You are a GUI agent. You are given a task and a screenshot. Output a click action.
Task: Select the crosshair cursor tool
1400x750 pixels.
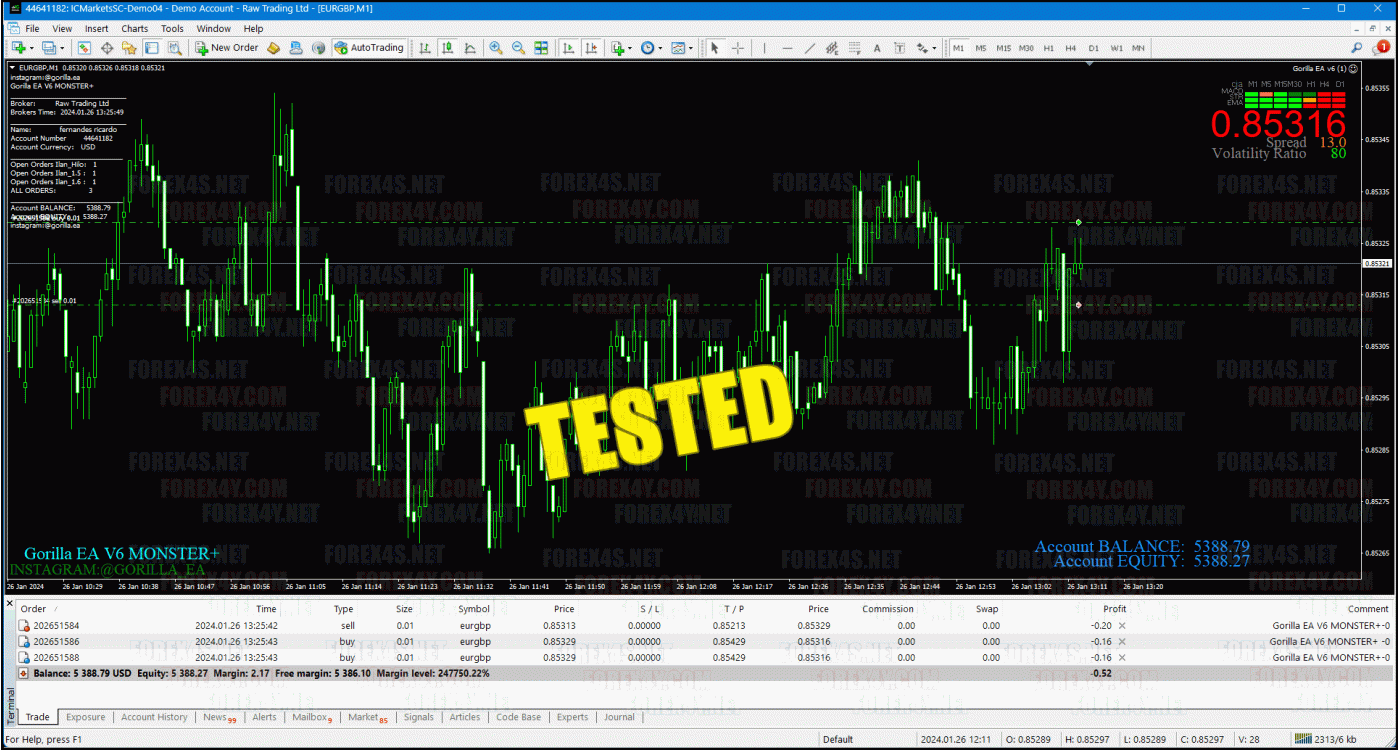[738, 47]
